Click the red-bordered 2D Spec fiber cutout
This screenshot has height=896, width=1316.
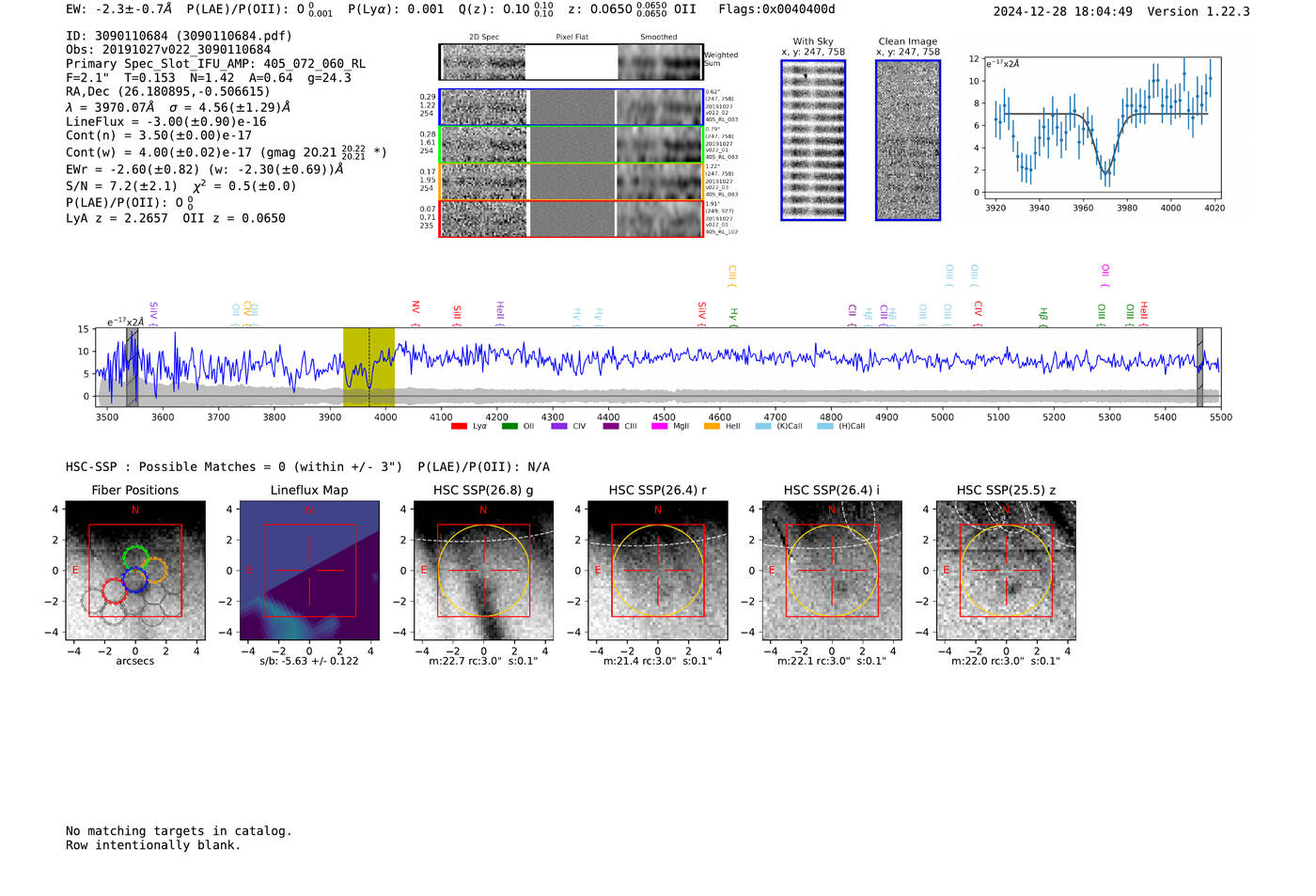tap(484, 219)
